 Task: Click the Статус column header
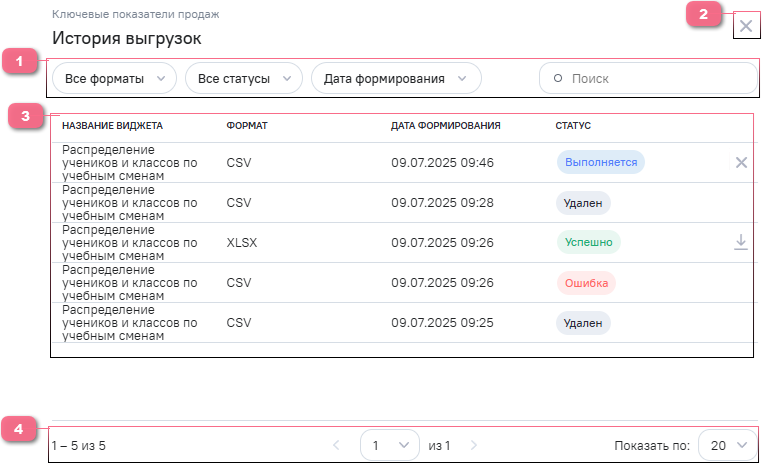click(574, 126)
